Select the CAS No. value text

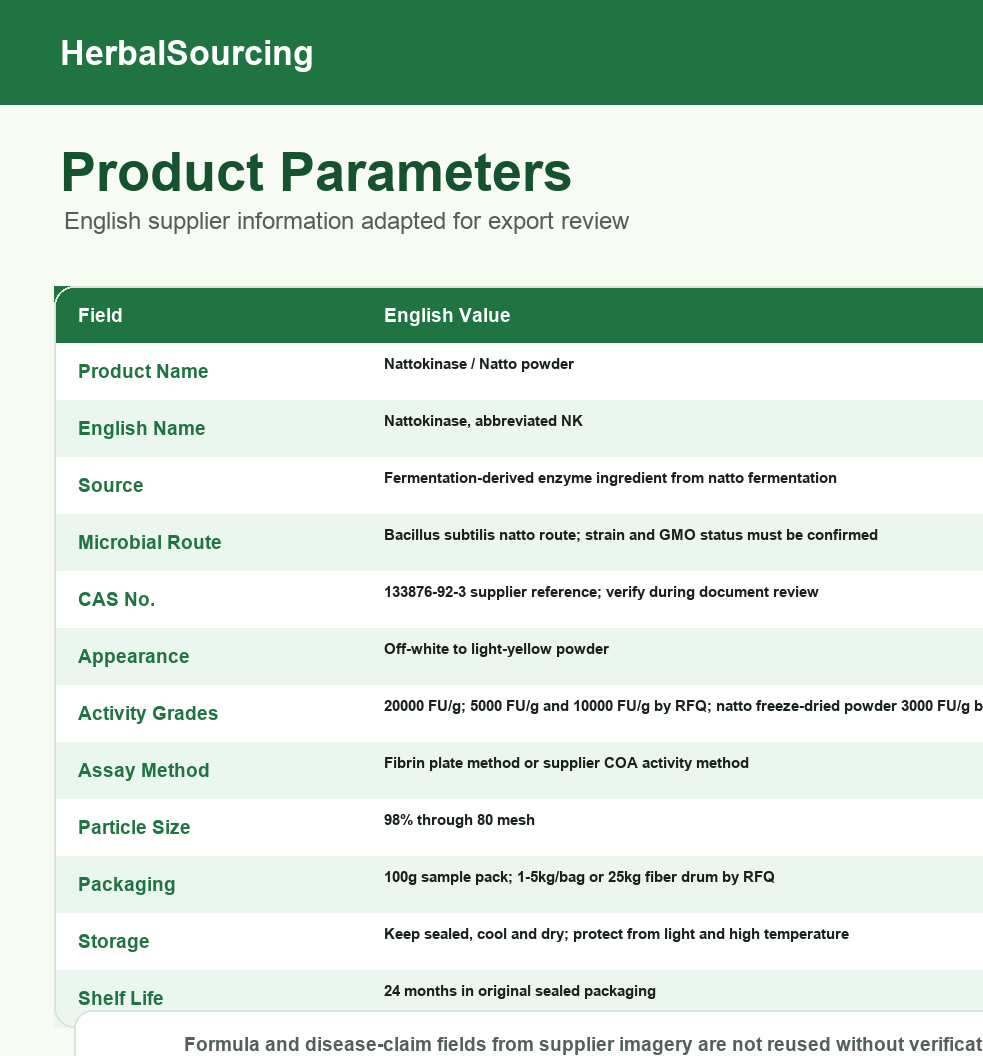(x=601, y=592)
